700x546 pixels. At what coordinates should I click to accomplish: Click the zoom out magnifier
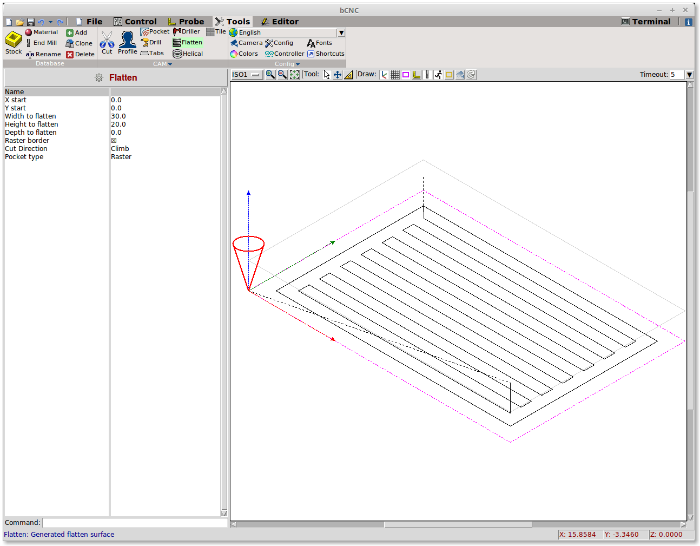pos(282,75)
